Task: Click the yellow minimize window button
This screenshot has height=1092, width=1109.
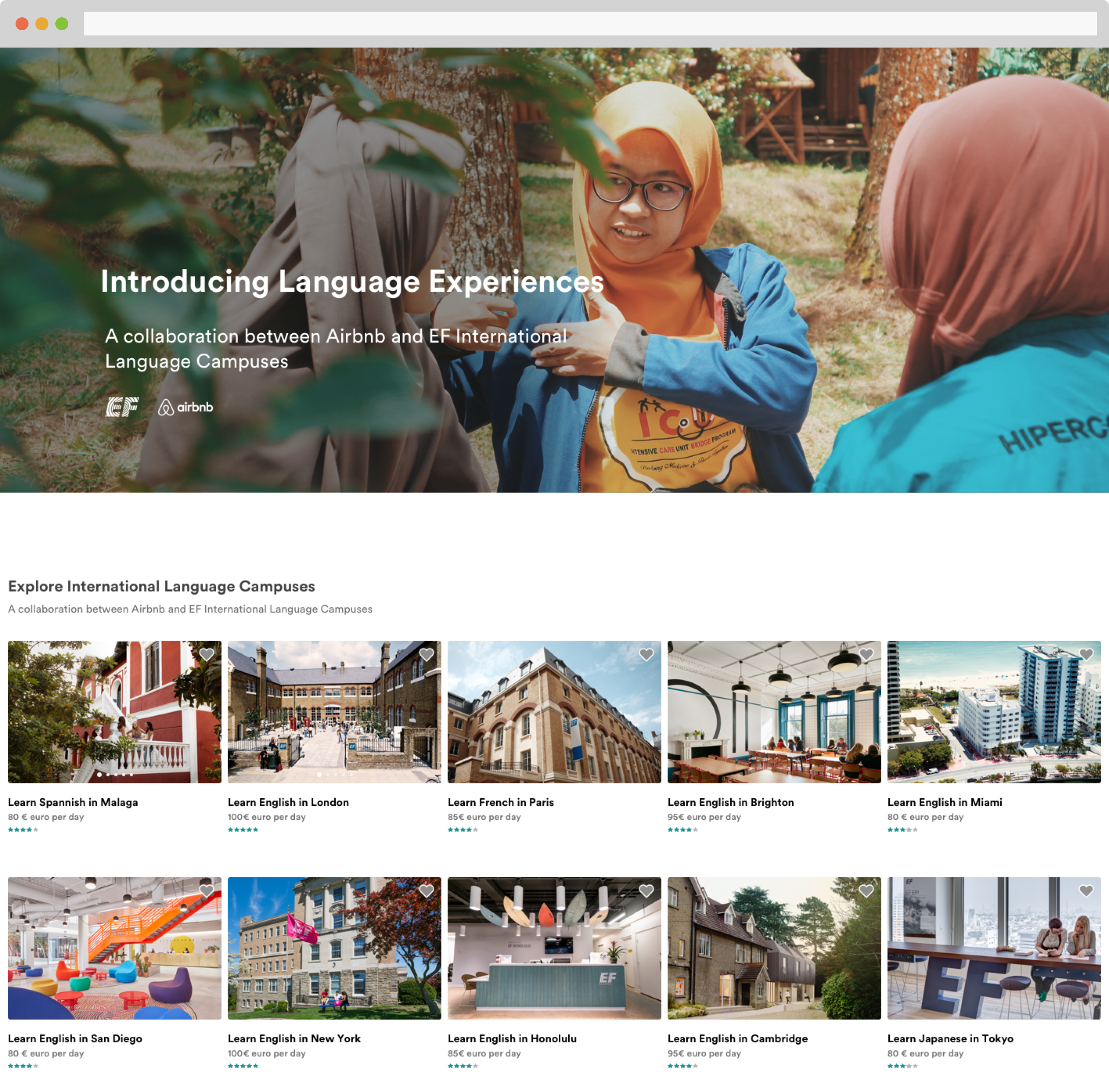Action: 42,23
